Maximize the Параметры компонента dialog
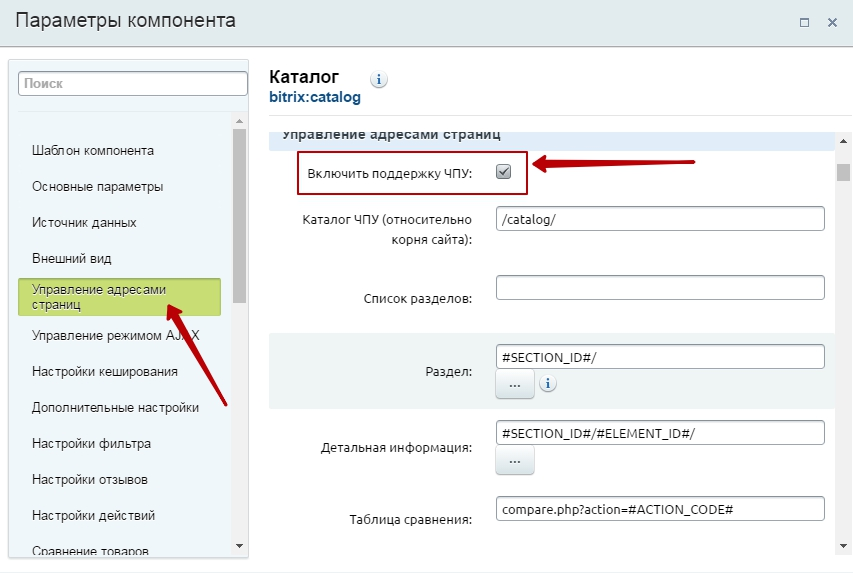Viewport: 853px width, 573px height. click(x=803, y=22)
